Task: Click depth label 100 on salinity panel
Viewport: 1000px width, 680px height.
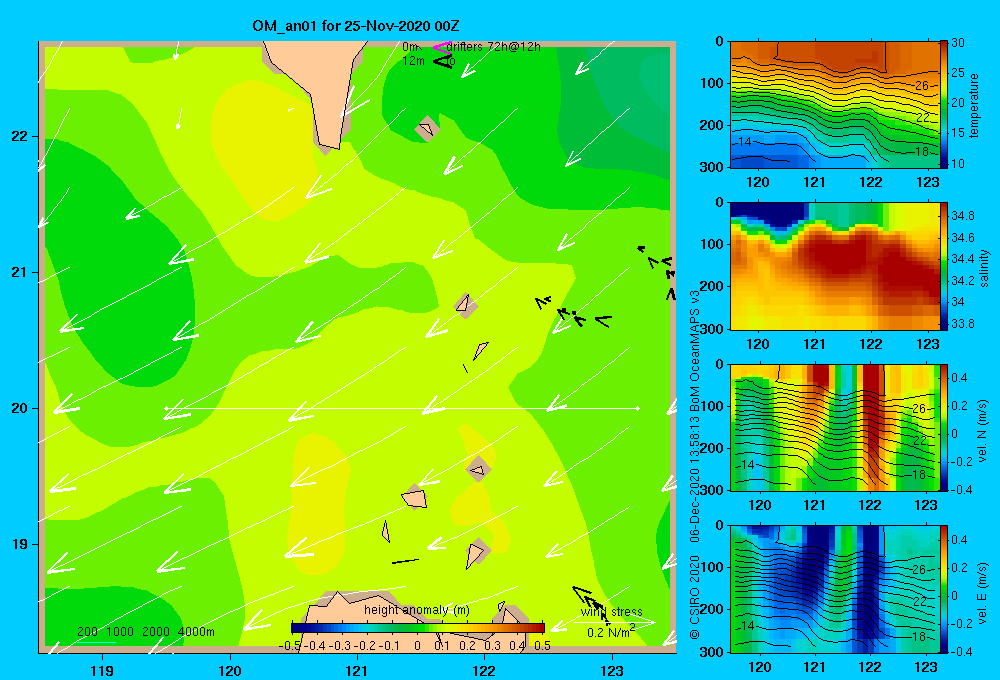Action: 711,244
